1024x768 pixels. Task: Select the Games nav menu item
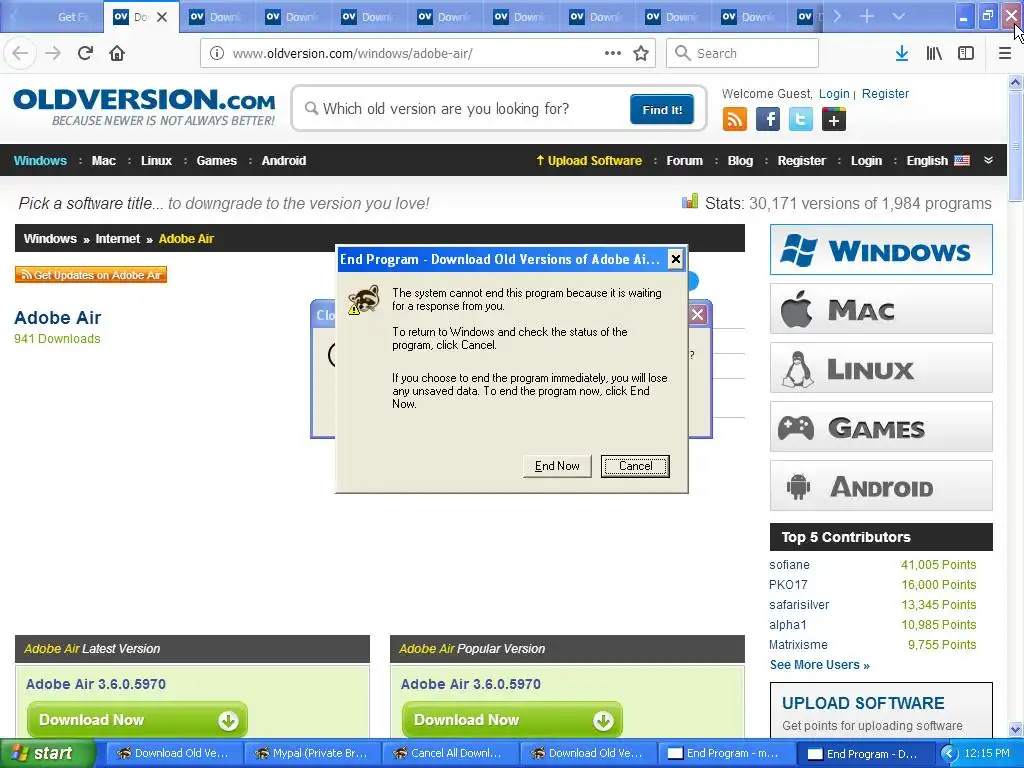(x=216, y=161)
